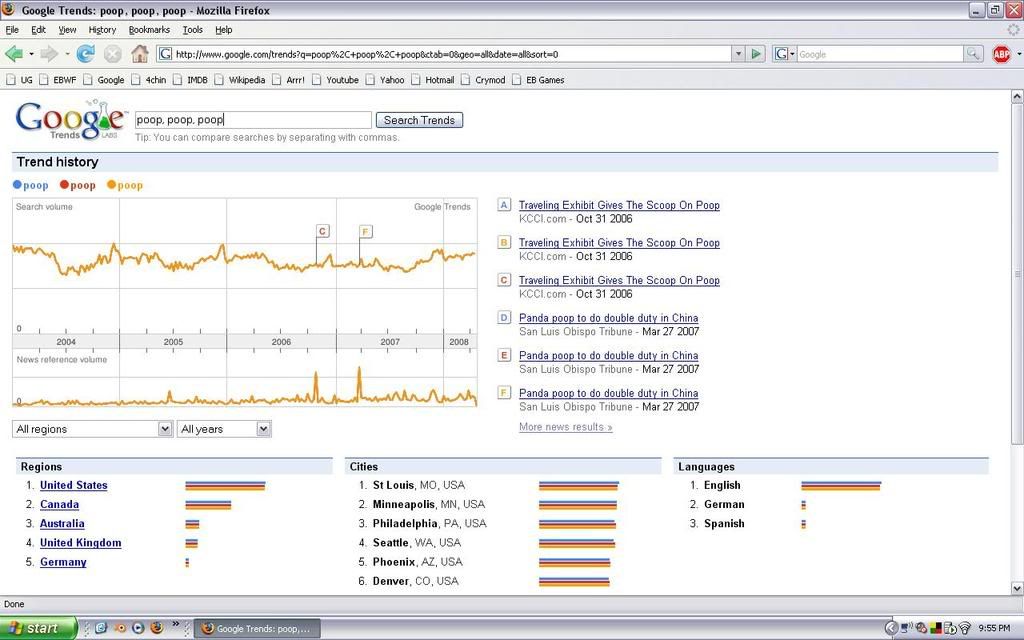1024x640 pixels.
Task: Expand the All regions dropdown
Action: tap(92, 429)
